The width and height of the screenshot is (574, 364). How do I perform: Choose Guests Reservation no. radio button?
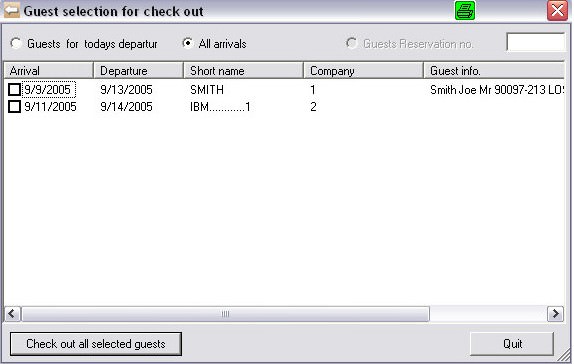[352, 43]
